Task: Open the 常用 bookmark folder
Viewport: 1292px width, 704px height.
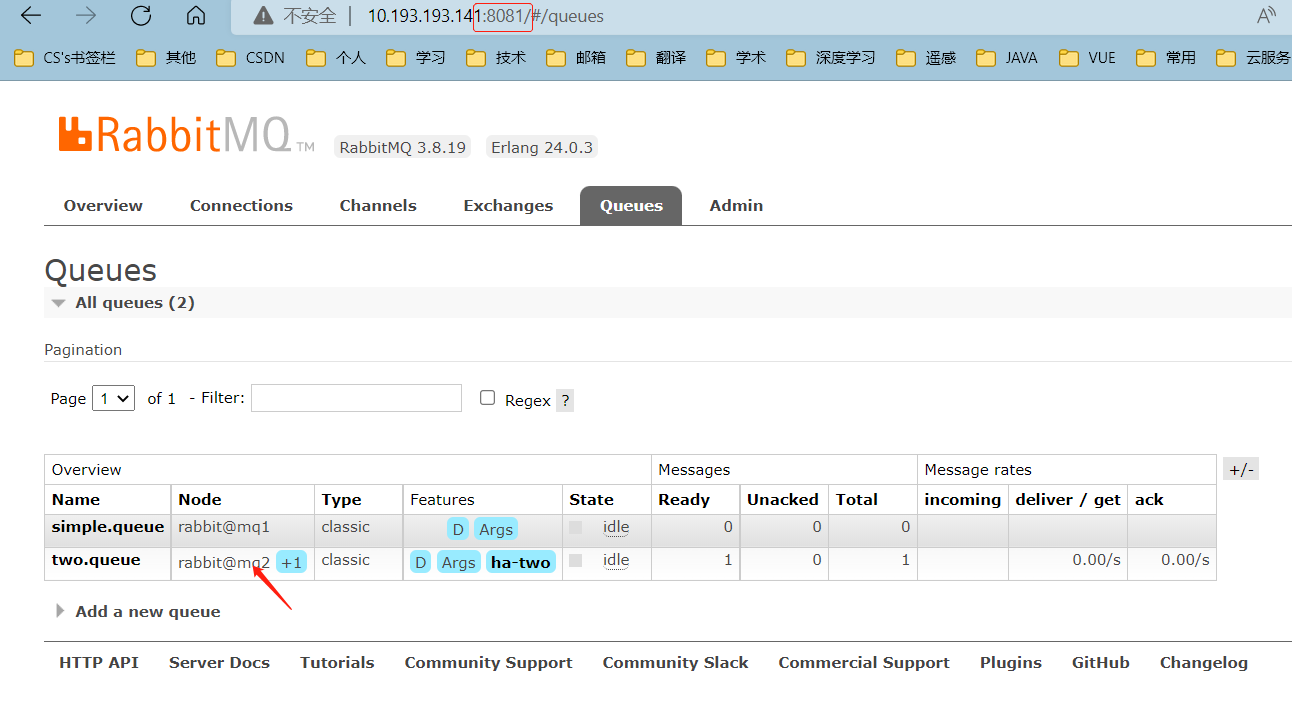Action: pyautogui.click(x=1166, y=58)
